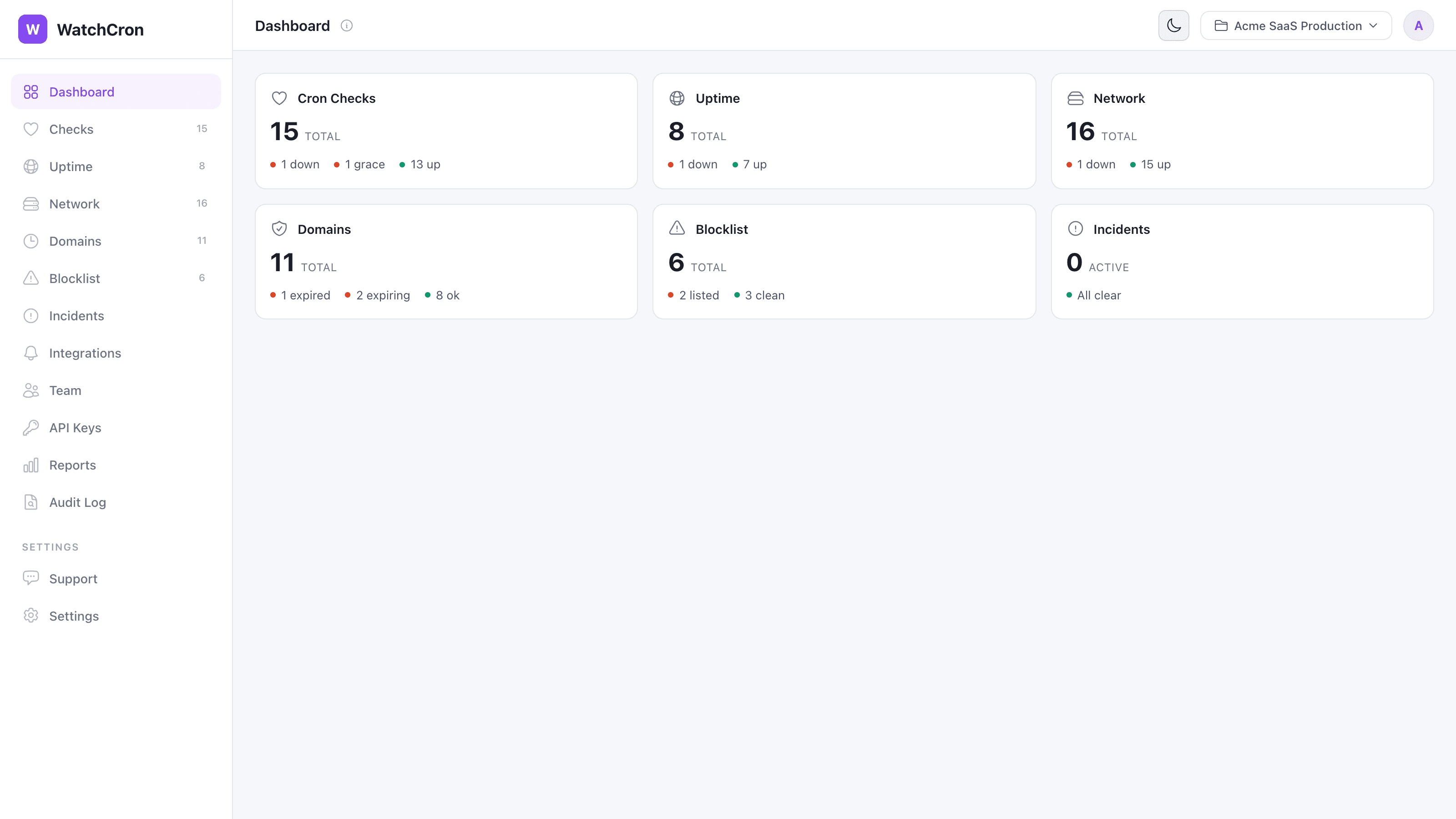Image resolution: width=1456 pixels, height=819 pixels.
Task: Go to Dashboard in the sidebar
Action: pos(116,91)
